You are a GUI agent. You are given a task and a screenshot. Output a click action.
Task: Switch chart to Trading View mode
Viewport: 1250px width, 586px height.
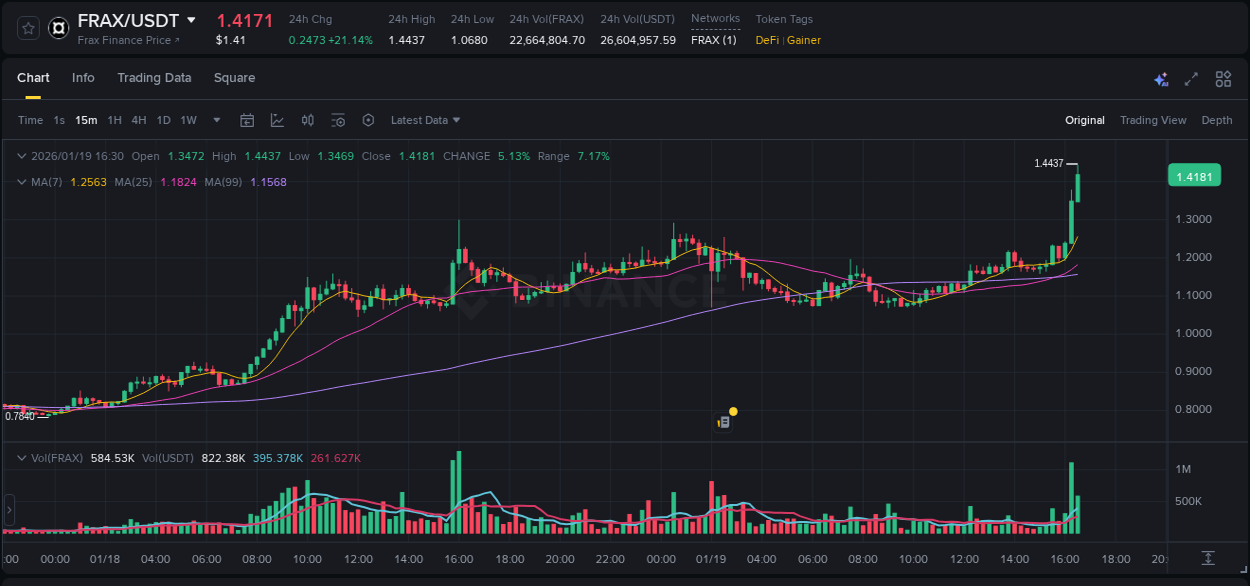click(x=1153, y=120)
